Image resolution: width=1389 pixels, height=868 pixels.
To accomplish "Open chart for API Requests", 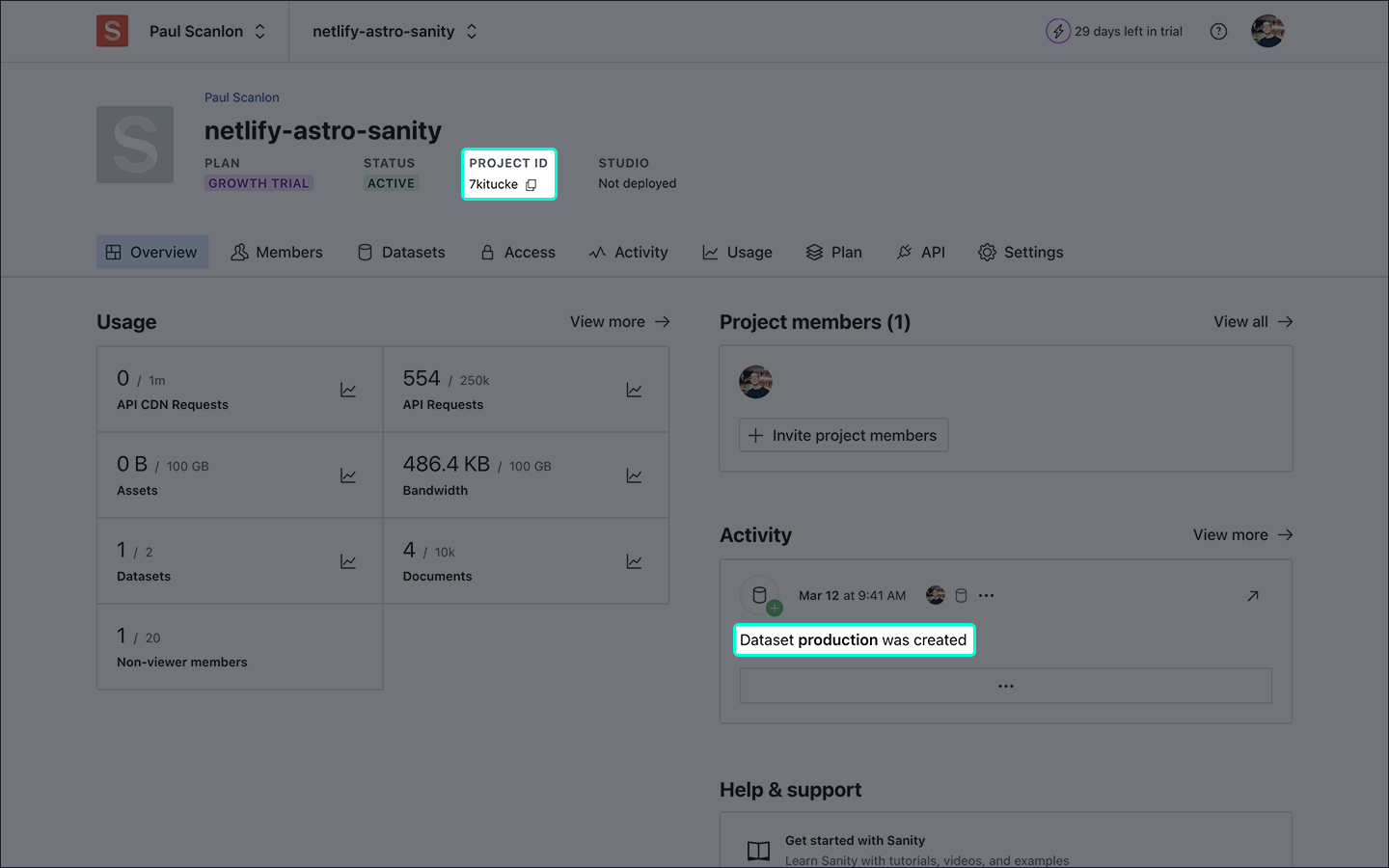I will [x=634, y=390].
